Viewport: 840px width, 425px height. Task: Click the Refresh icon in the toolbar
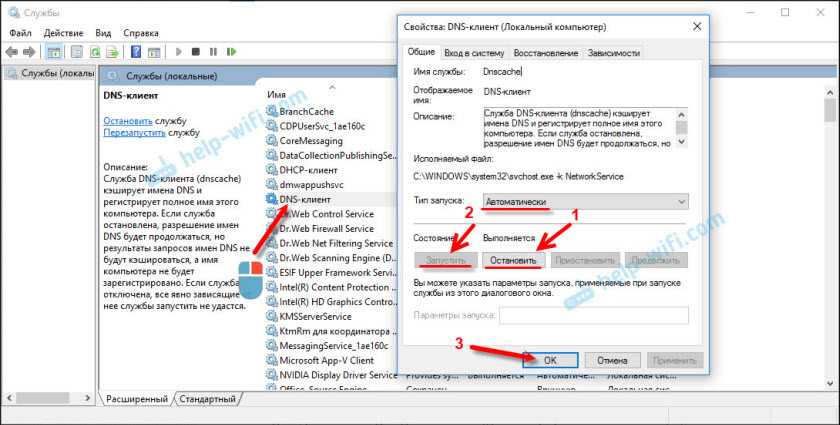96,51
